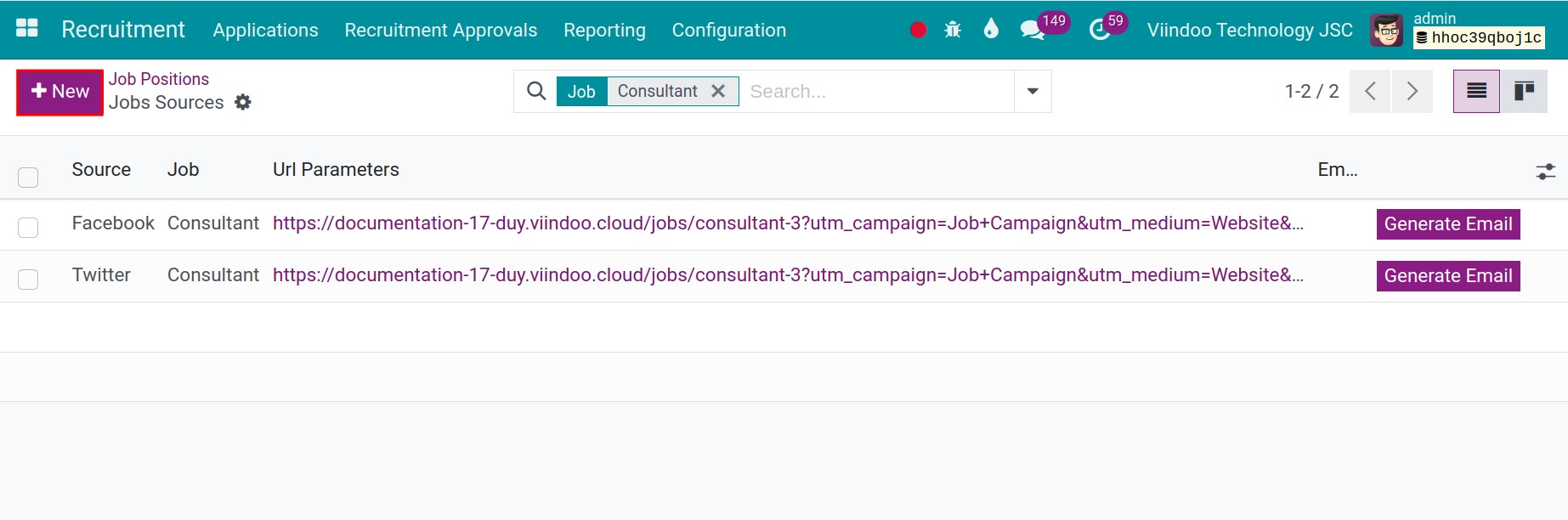Open the Viindoo Technology JSC company switcher
This screenshot has width=1568, height=520.
click(x=1249, y=30)
